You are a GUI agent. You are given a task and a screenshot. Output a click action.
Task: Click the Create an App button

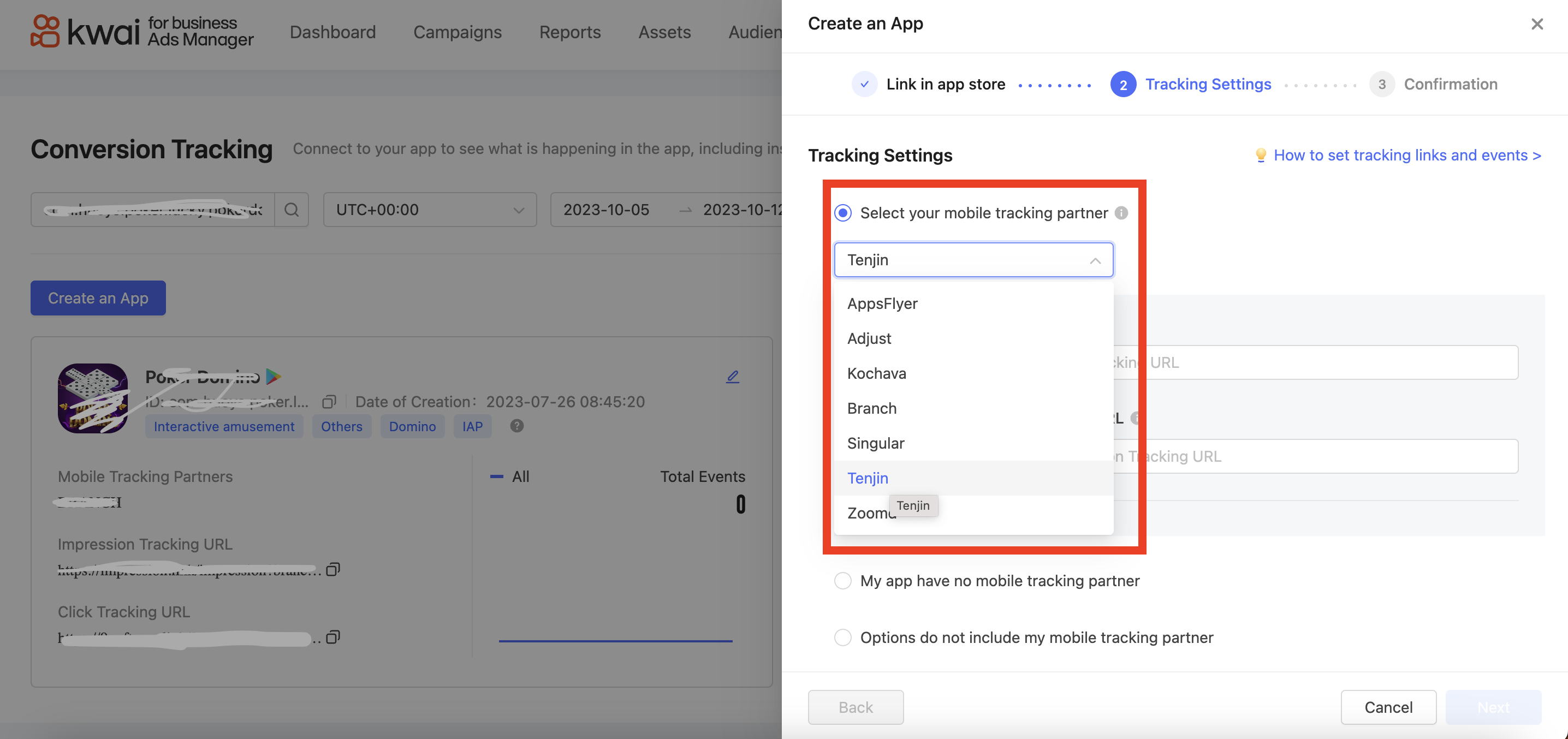(98, 299)
